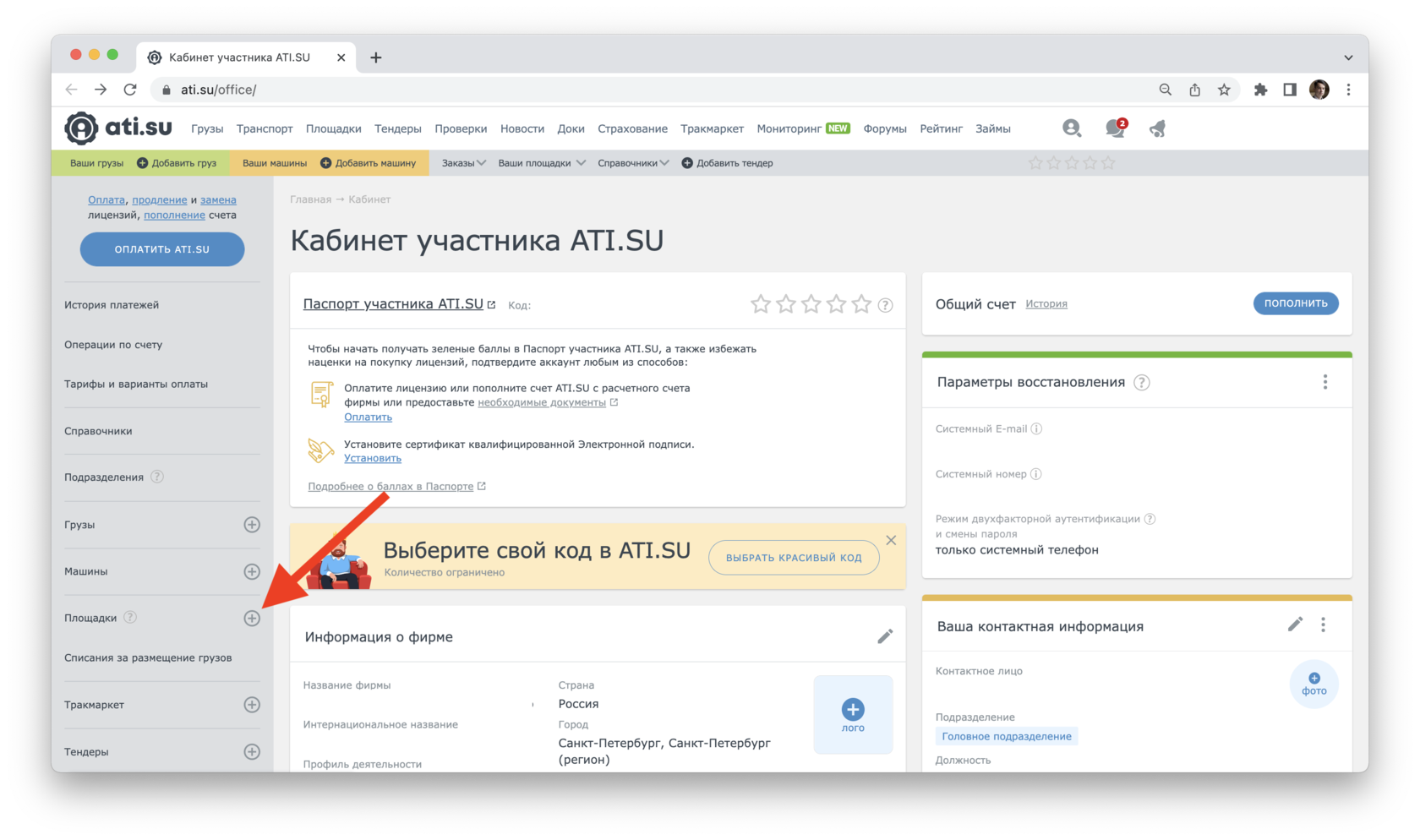Click Оплатить link under license text
This screenshot has width=1420, height=840.
click(368, 417)
